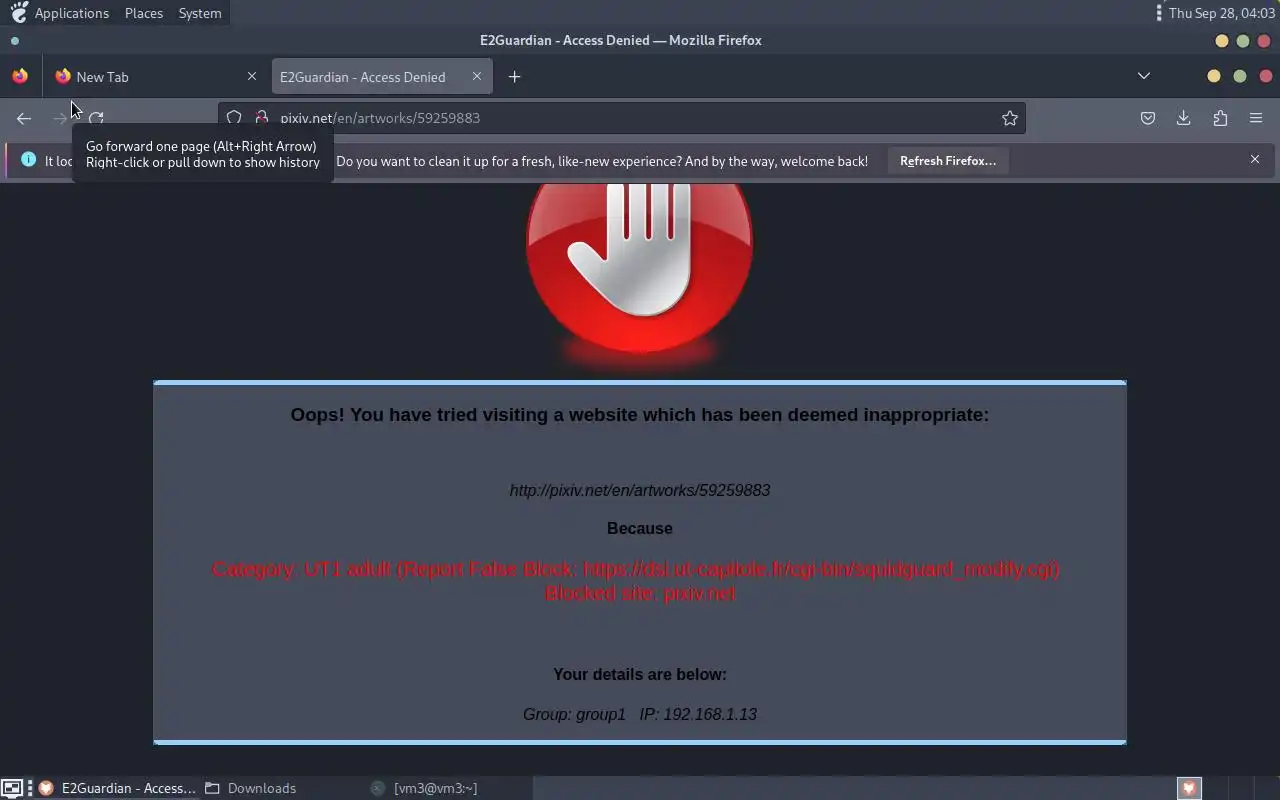Select the E2Guardian - Access Denied tab
This screenshot has width=1280, height=800.
pos(382,77)
